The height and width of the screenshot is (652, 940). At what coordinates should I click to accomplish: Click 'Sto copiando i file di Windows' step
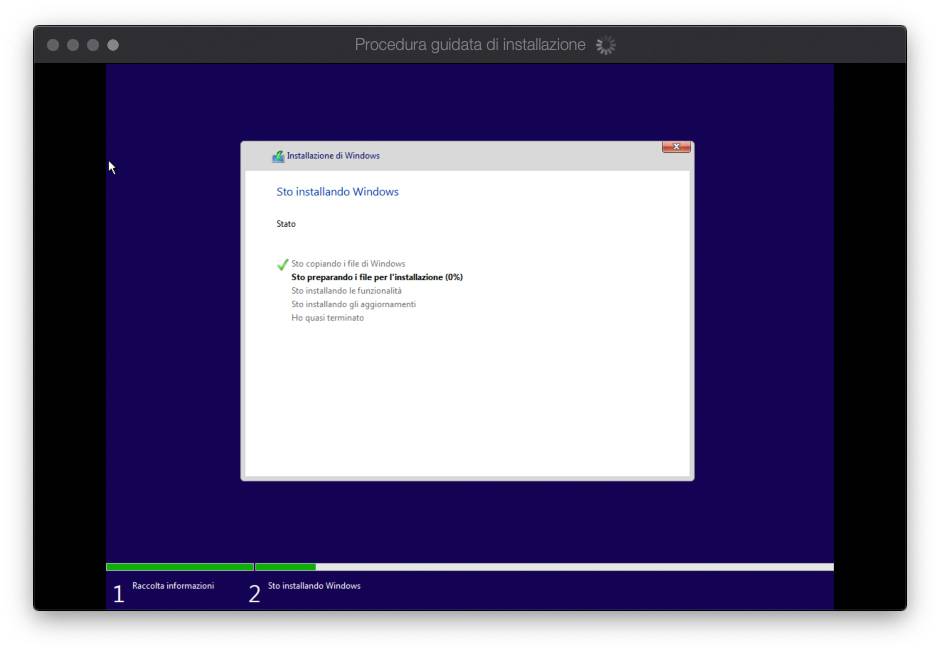click(x=348, y=264)
